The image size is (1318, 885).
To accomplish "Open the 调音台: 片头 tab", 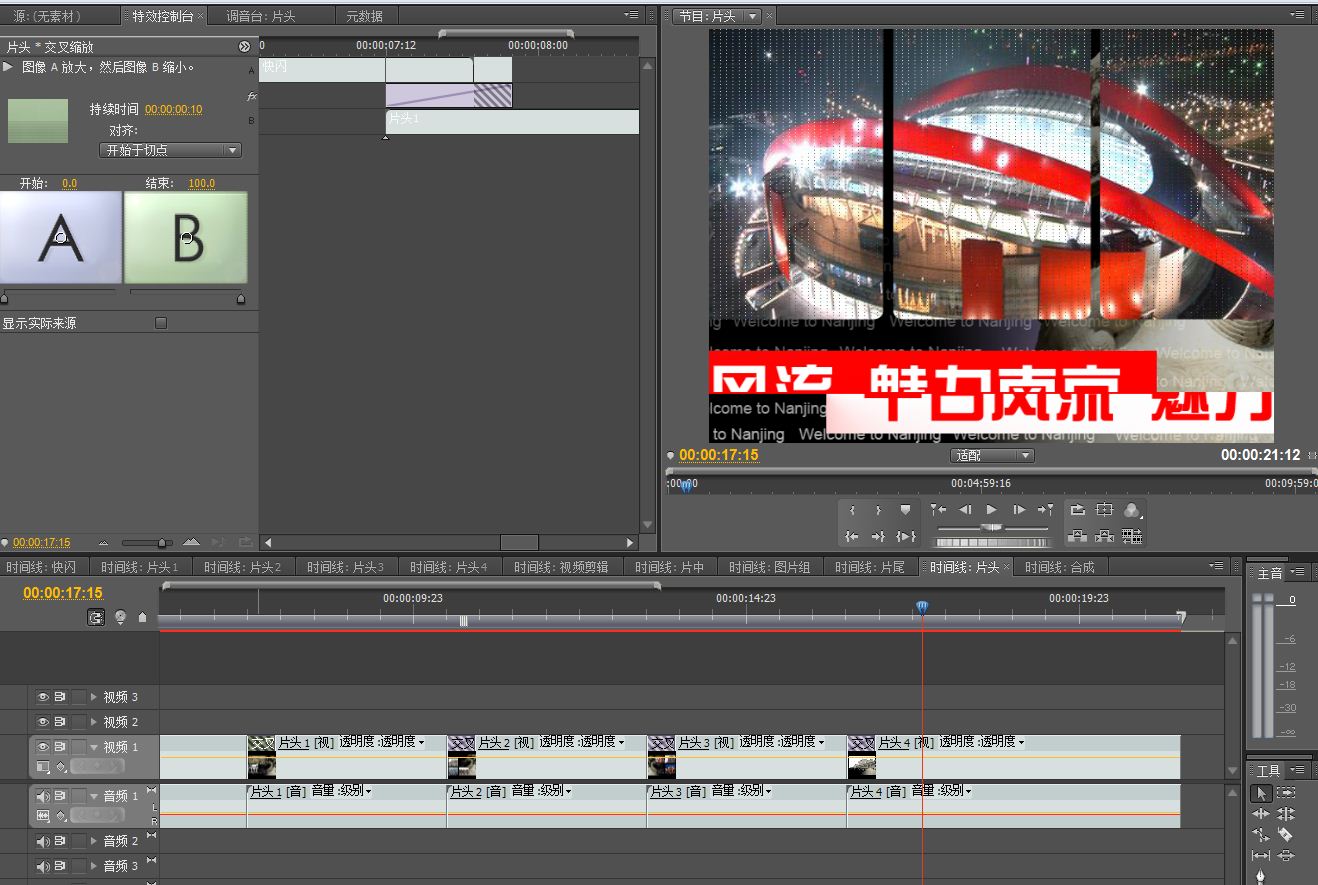I will pyautogui.click(x=262, y=16).
